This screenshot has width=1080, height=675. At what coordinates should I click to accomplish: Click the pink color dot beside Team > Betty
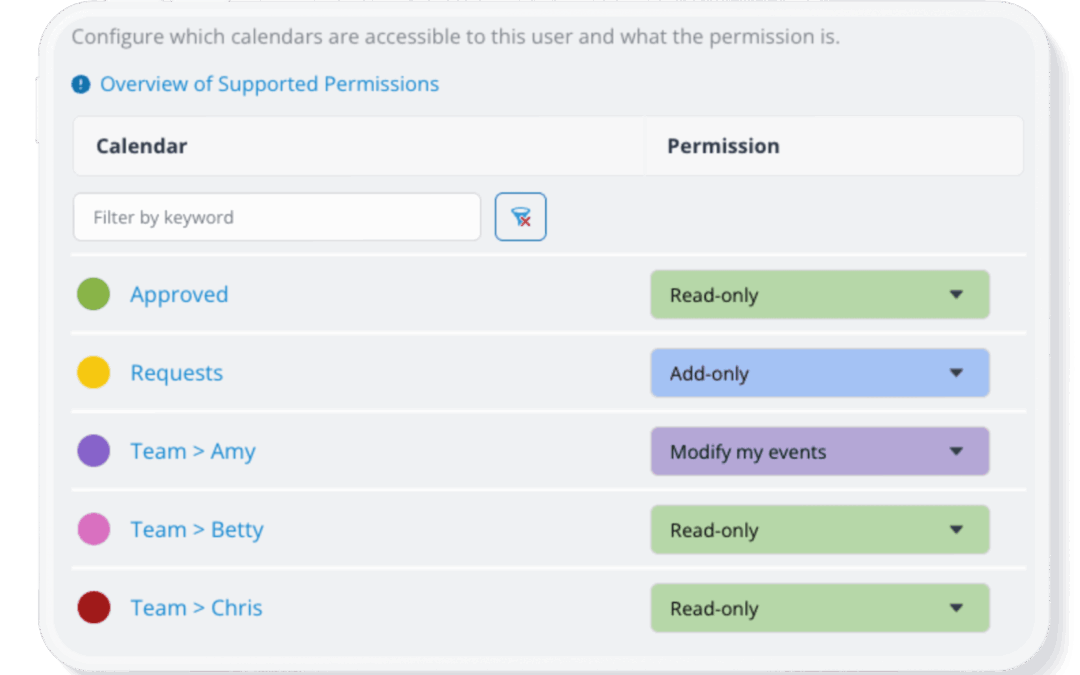[93, 529]
